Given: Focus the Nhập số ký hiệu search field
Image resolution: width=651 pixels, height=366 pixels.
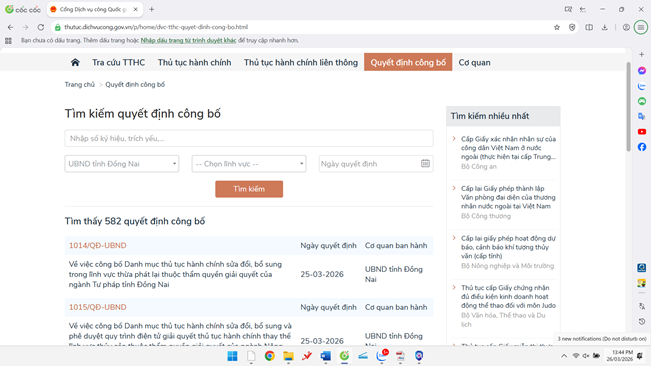Looking at the screenshot, I should pos(249,138).
